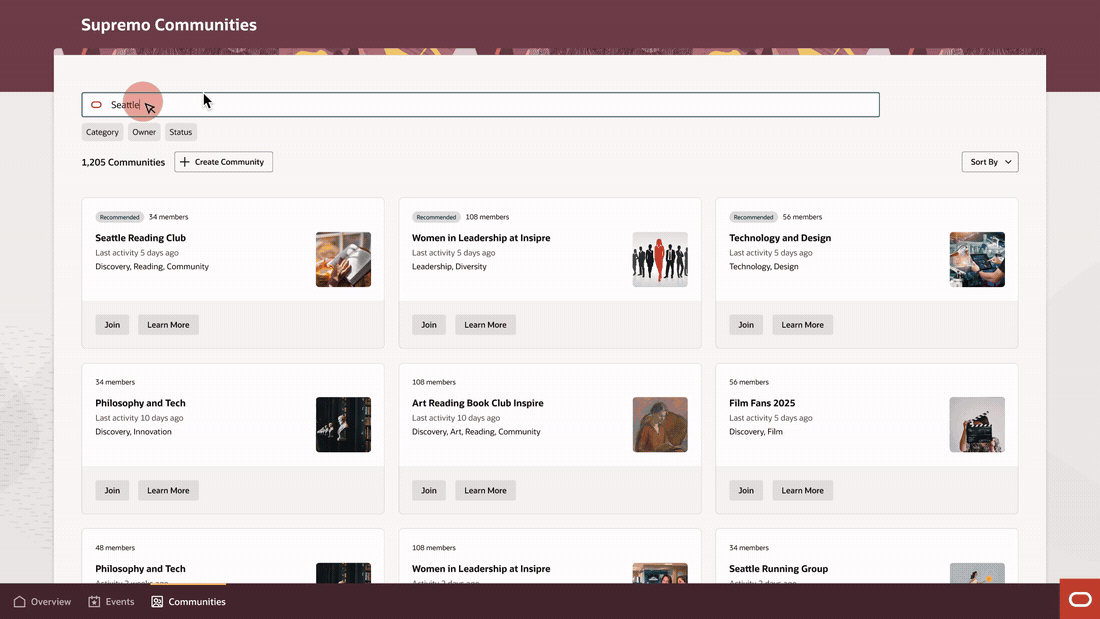The image size is (1100, 619).
Task: Open Seattle Reading Club book thumbnail
Action: click(x=343, y=260)
